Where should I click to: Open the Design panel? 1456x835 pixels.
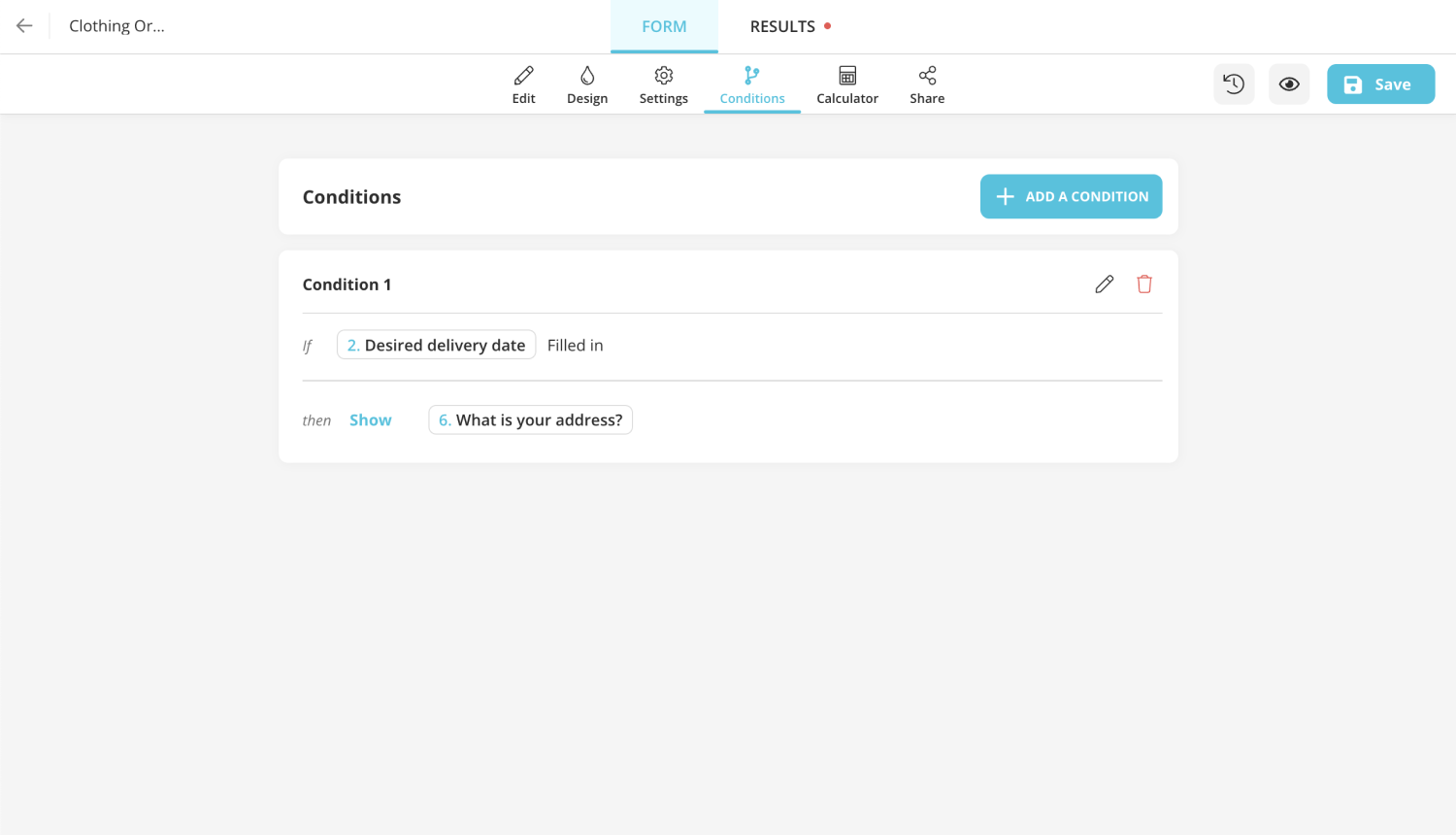click(x=587, y=83)
